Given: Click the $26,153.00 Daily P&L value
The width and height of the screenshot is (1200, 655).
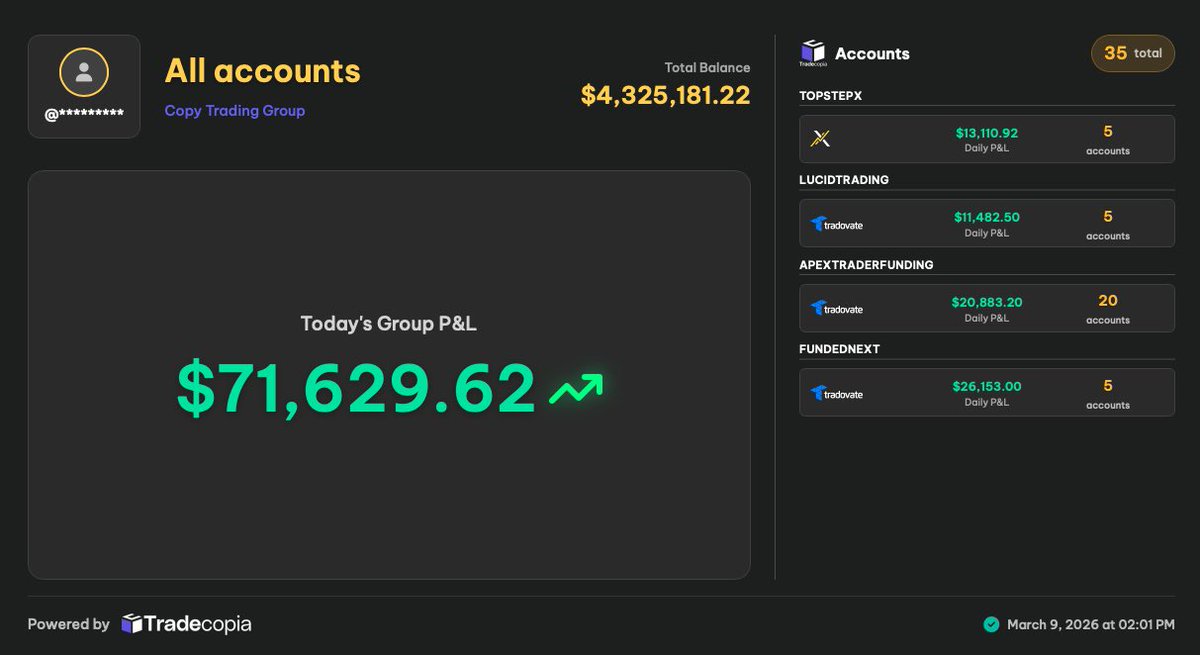Looking at the screenshot, I should pyautogui.click(x=987, y=386).
